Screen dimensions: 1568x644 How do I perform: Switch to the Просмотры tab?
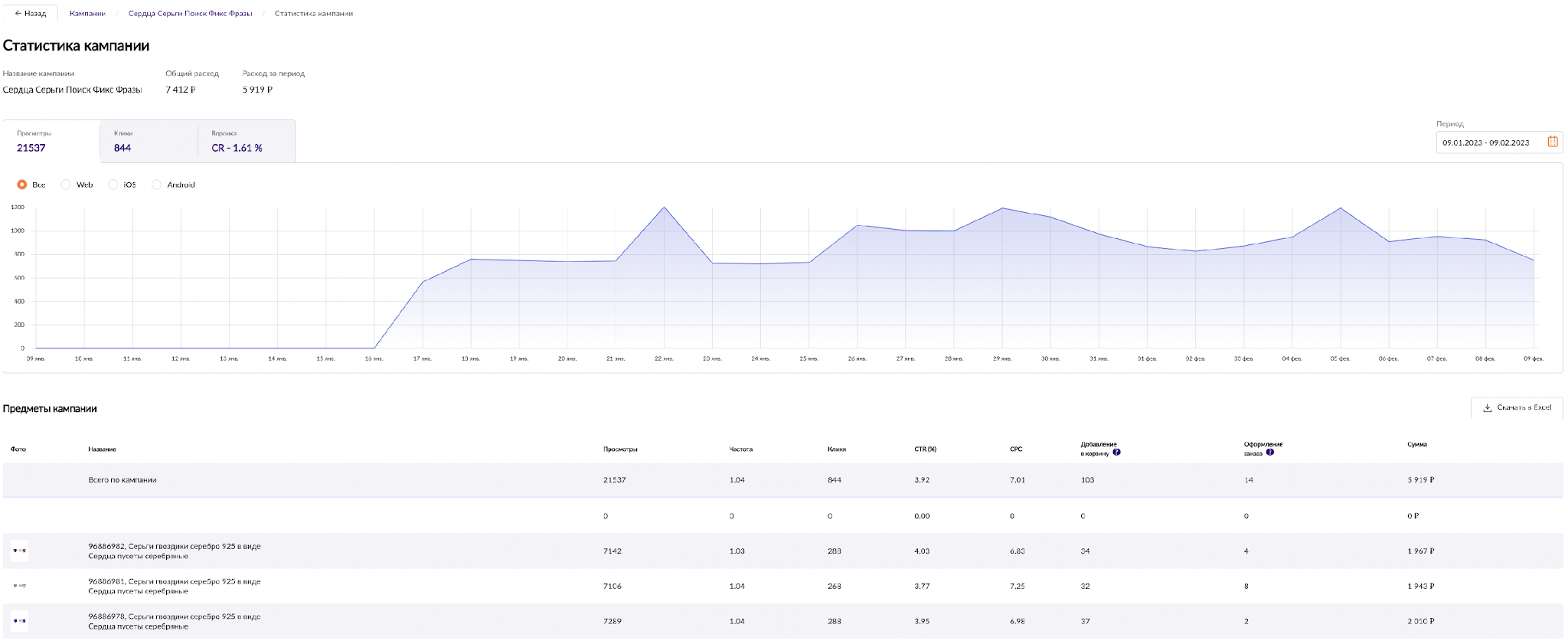tap(51, 141)
